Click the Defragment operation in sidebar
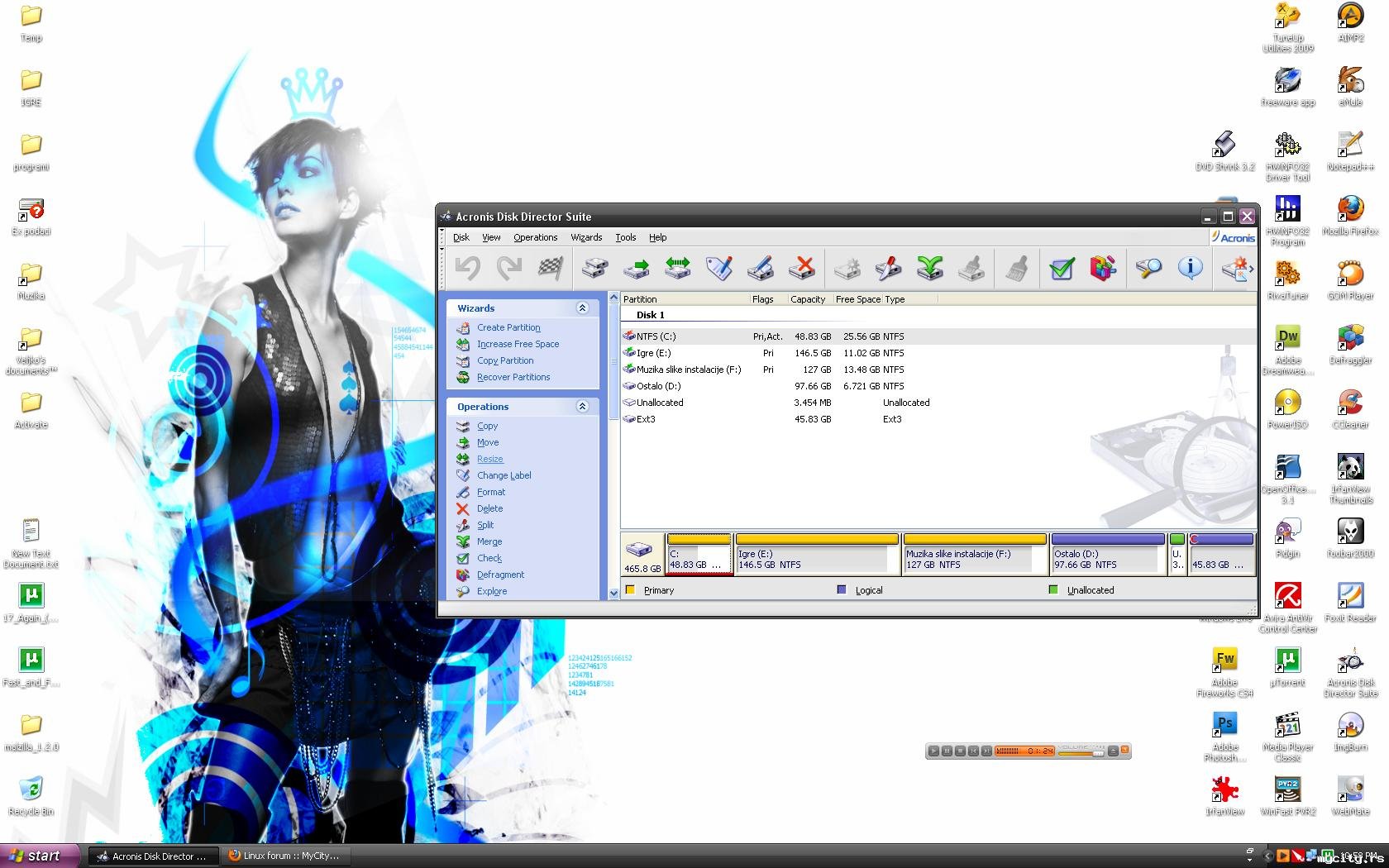 pos(500,575)
